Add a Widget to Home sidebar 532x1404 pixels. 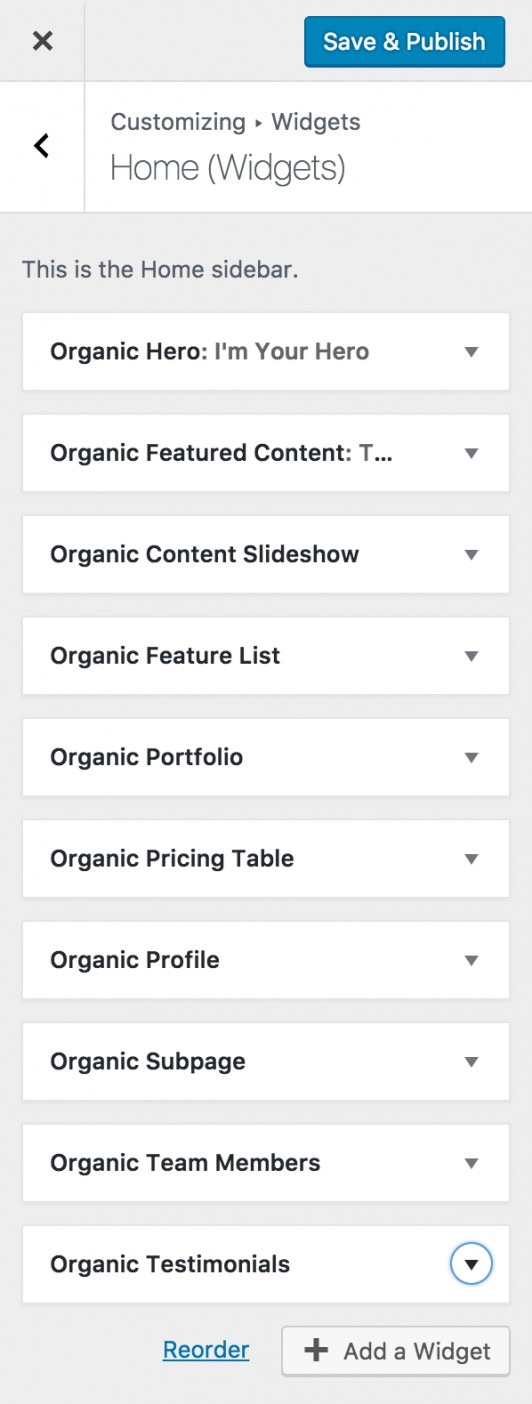pos(396,1351)
